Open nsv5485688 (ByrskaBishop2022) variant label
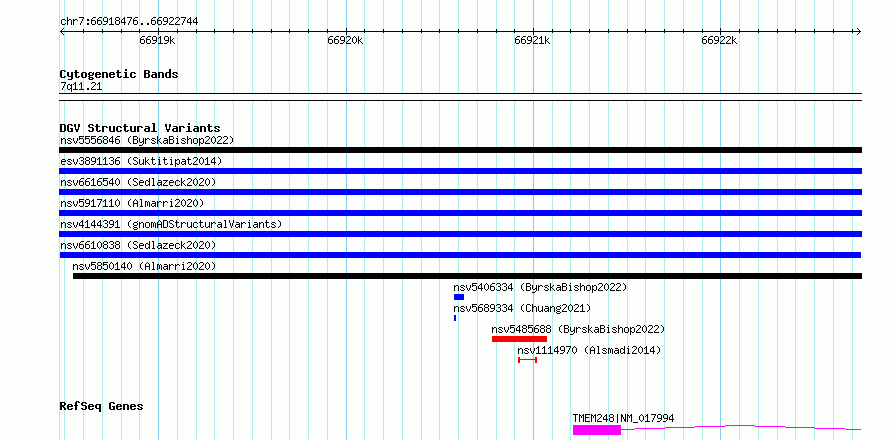 coord(578,329)
